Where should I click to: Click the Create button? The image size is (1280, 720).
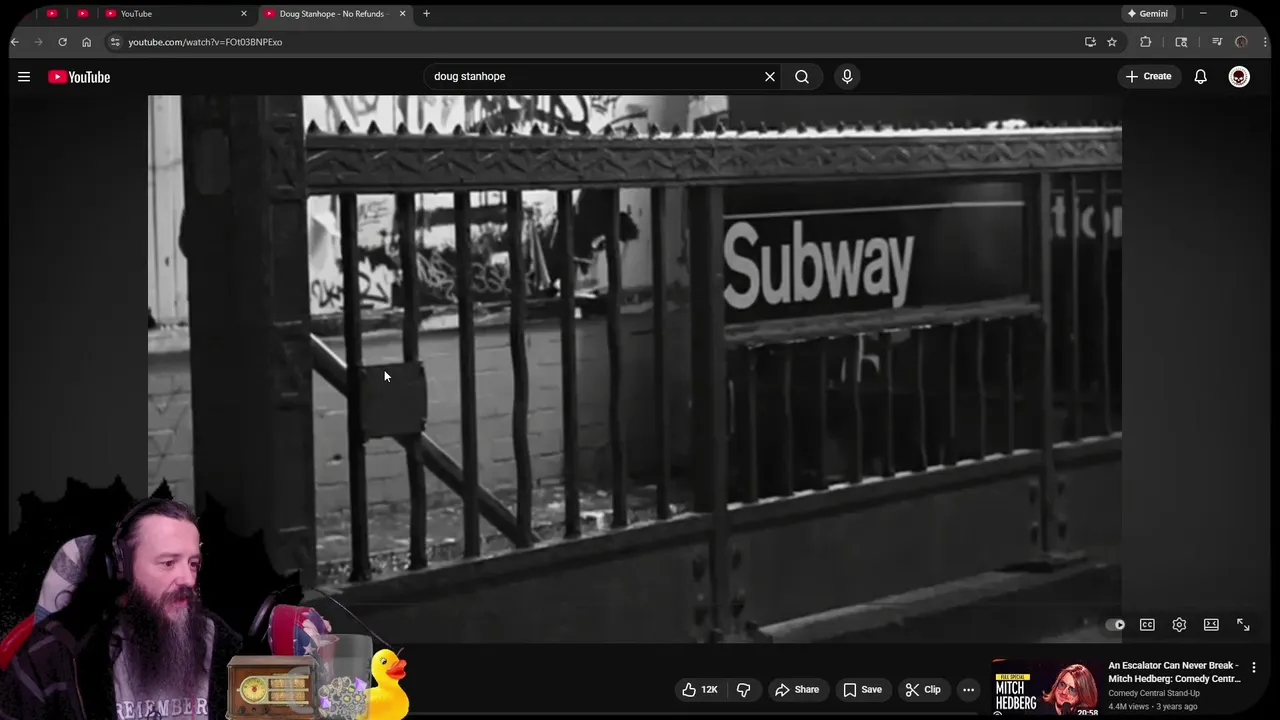(1148, 76)
